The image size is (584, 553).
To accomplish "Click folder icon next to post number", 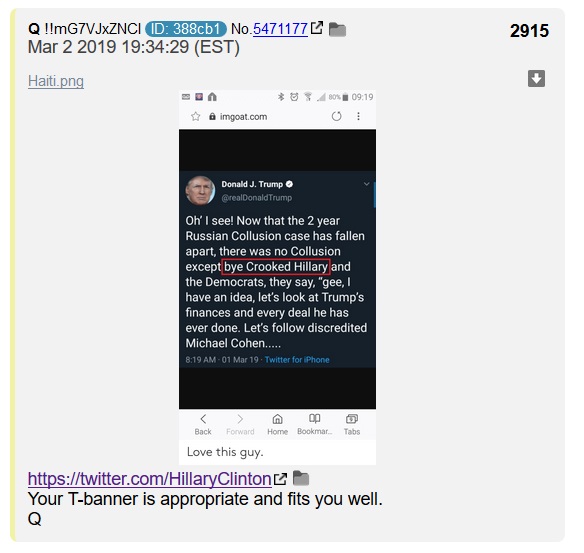I will tap(337, 29).
